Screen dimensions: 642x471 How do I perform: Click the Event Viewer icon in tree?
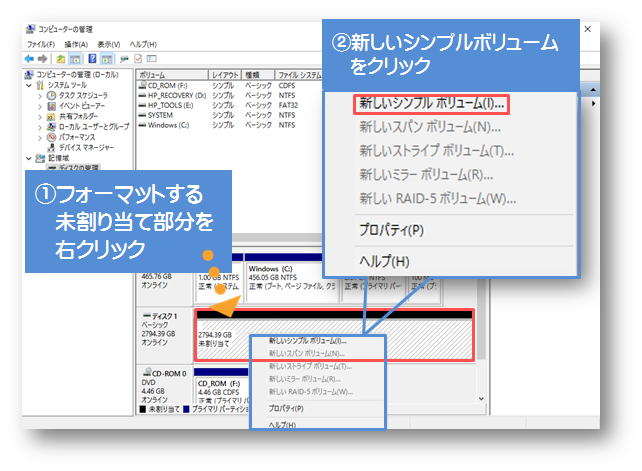(x=51, y=106)
